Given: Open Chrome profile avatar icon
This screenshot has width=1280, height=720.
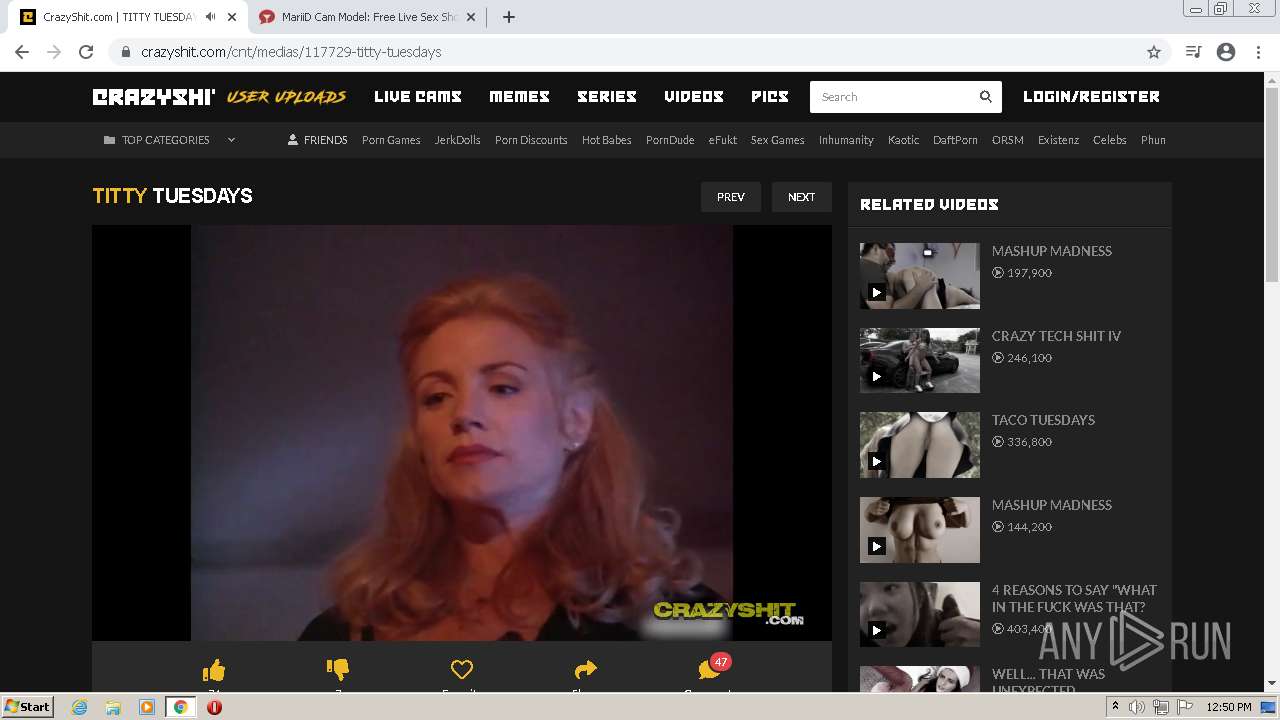Looking at the screenshot, I should 1226,52.
